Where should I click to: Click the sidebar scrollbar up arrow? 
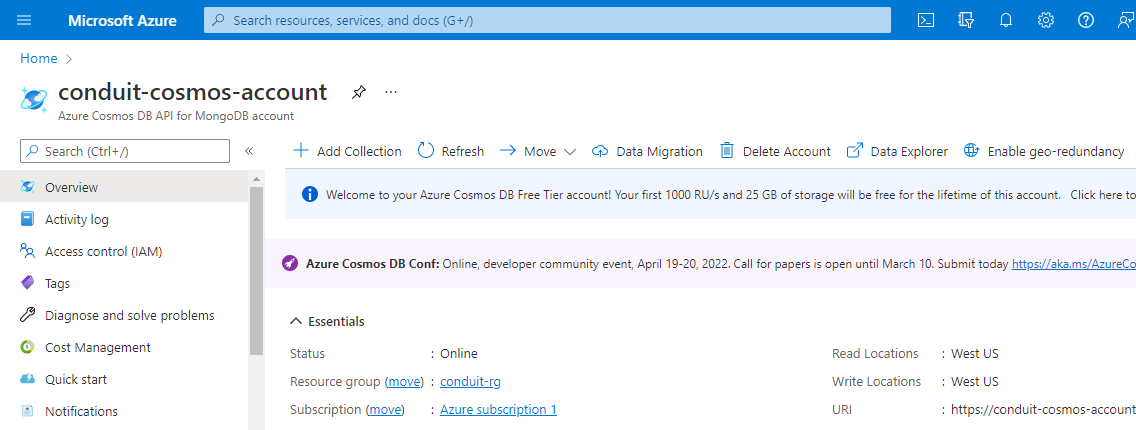(256, 178)
